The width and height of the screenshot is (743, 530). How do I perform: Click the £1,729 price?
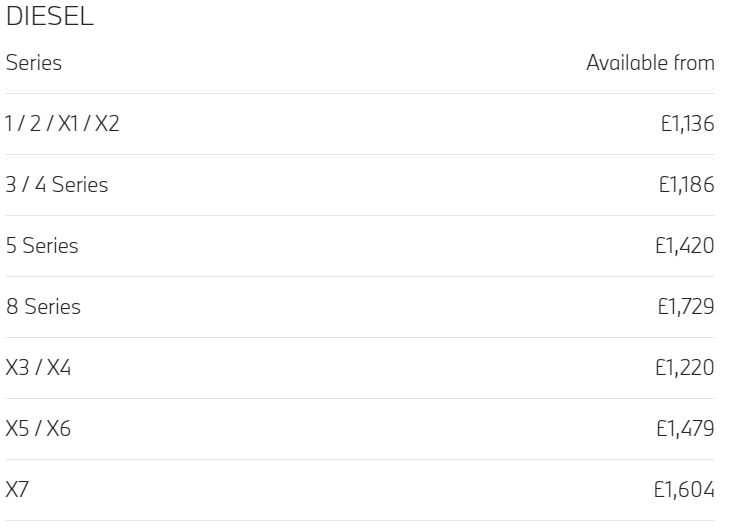tap(686, 307)
